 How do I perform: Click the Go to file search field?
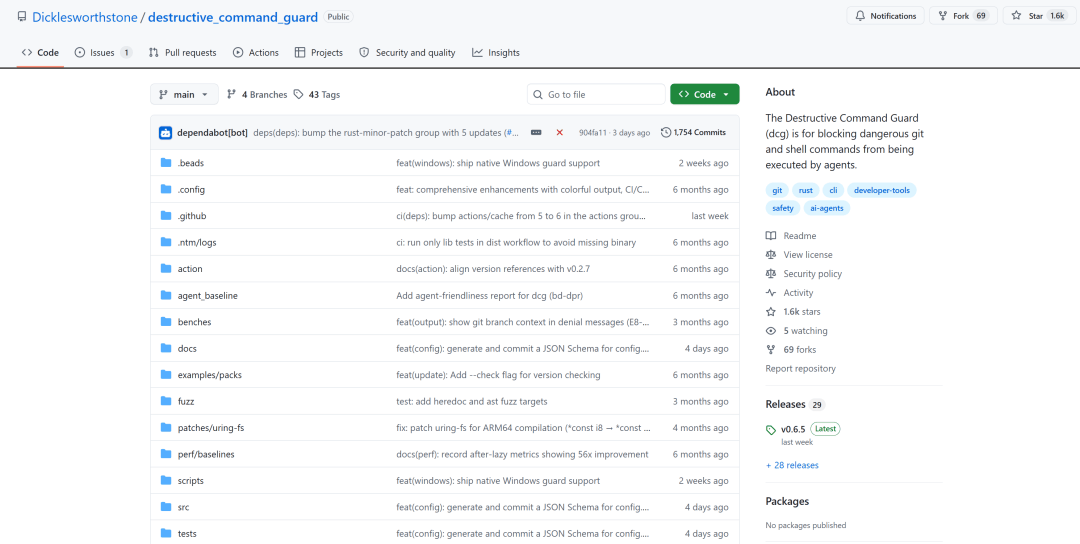click(x=596, y=94)
